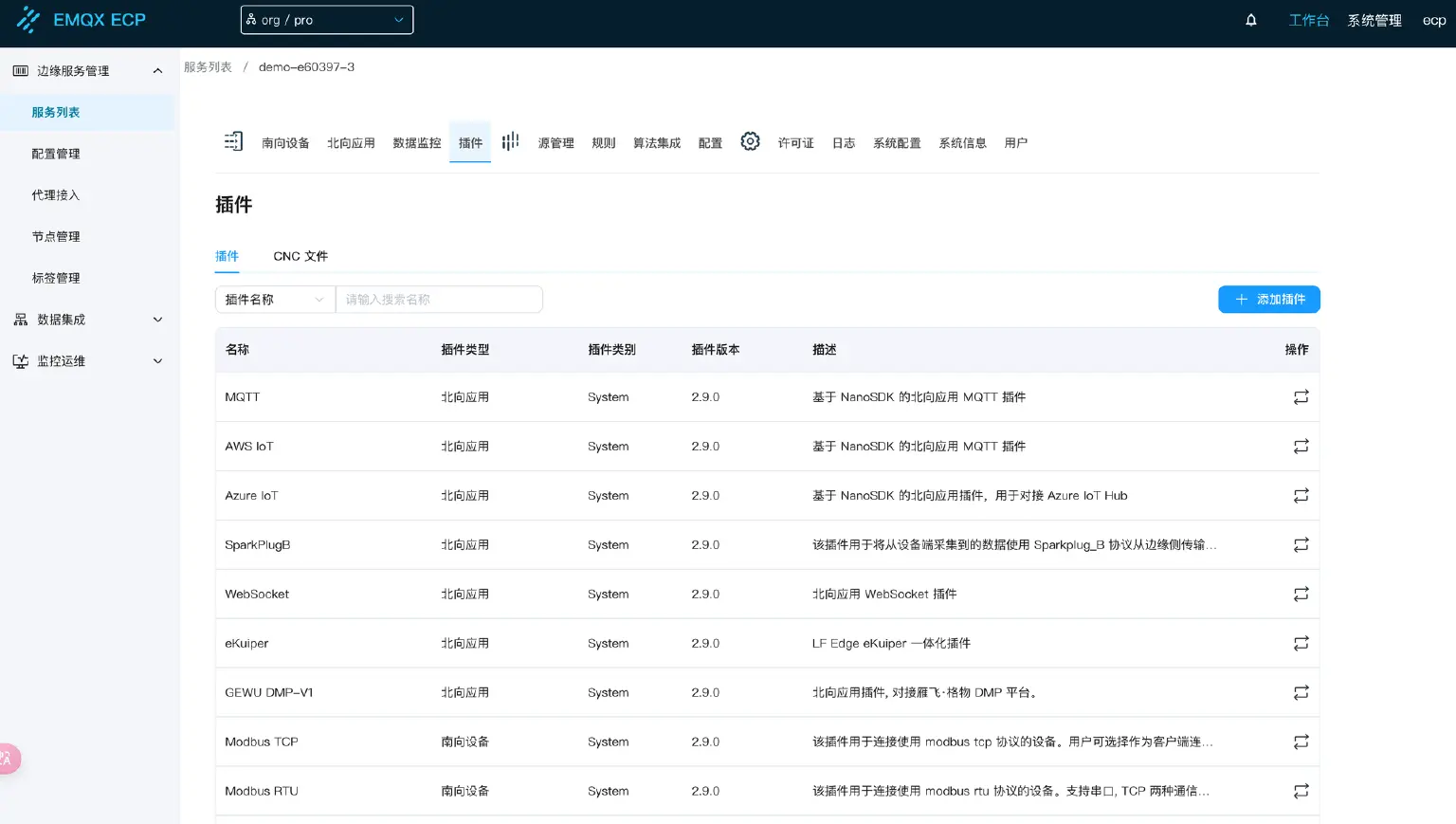Click the 数据集成 sidebar icon
1456x824 pixels.
tap(21, 320)
